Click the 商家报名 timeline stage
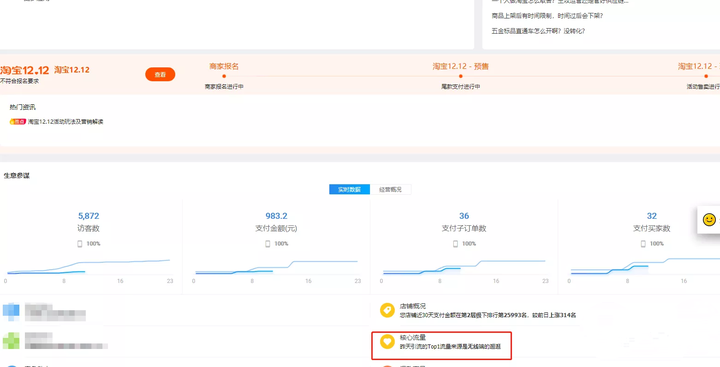The height and width of the screenshot is (367, 720). click(224, 66)
